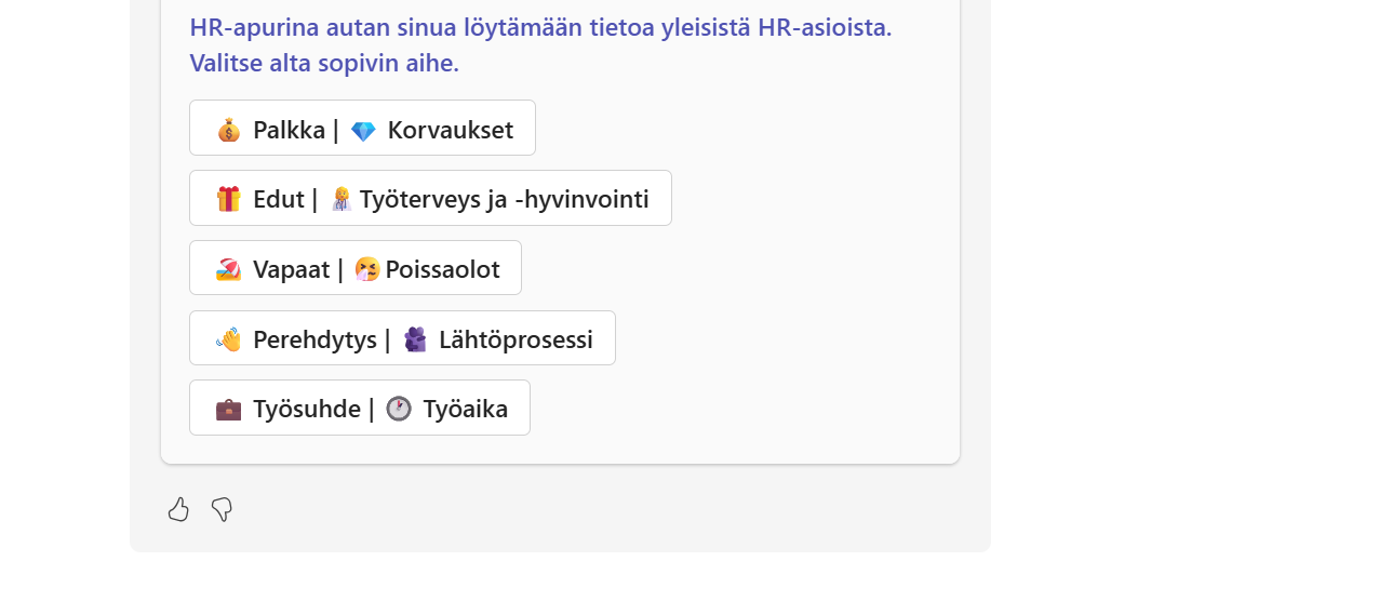
Task: Click the gift box emoji beside Edut
Action: pyautogui.click(x=229, y=199)
